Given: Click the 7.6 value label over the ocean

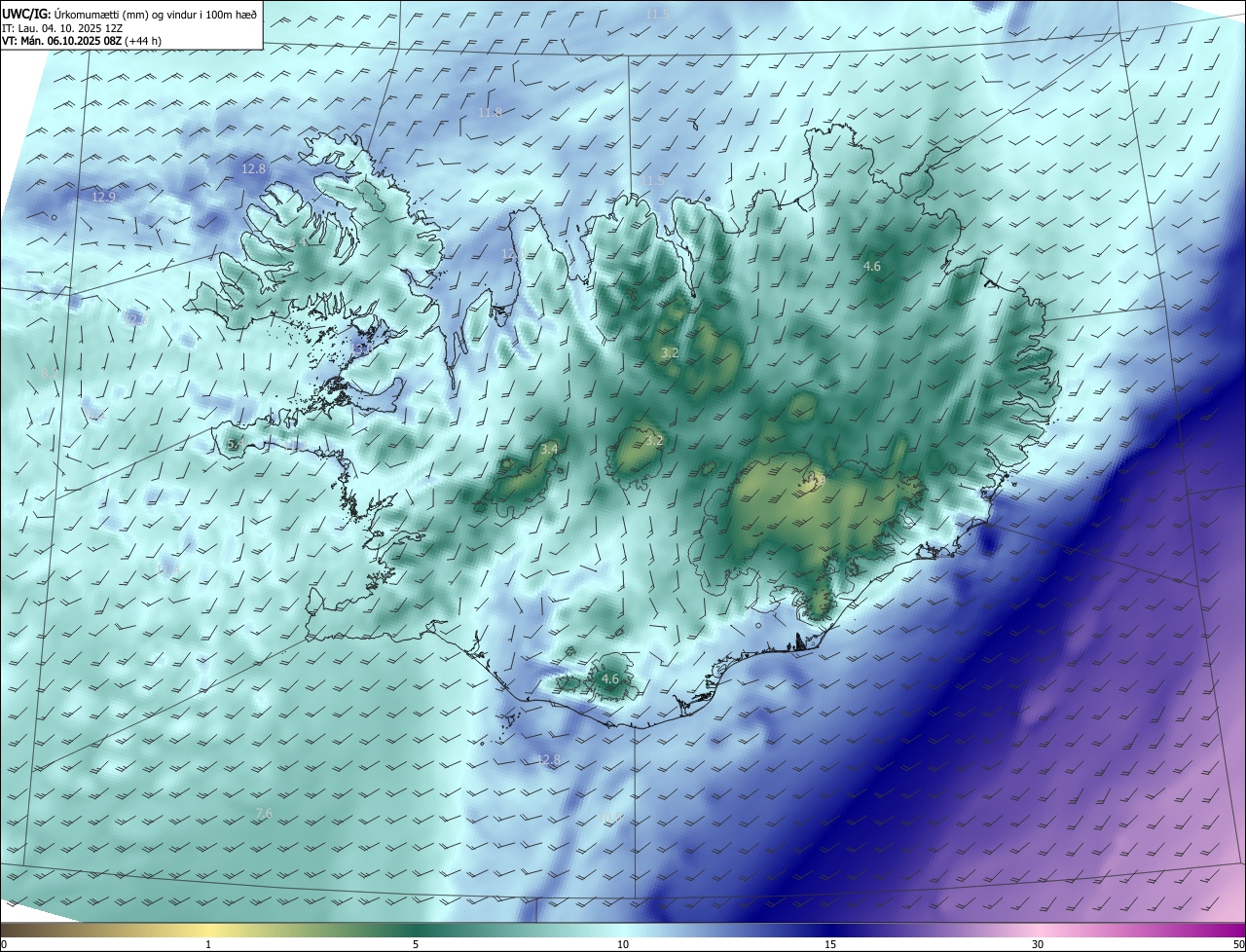Looking at the screenshot, I should pyautogui.click(x=264, y=813).
